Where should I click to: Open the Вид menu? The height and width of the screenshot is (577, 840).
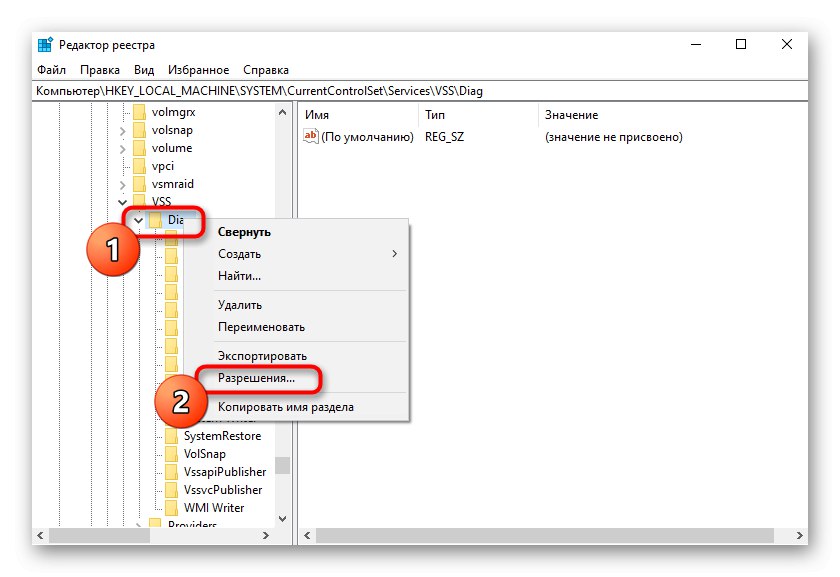point(144,70)
